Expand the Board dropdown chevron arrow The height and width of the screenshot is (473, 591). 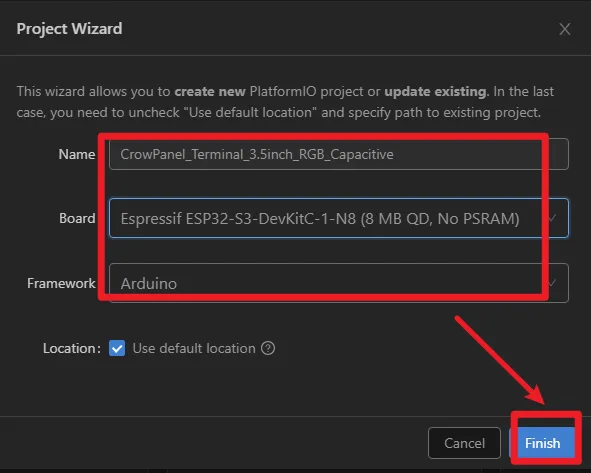coord(553,218)
